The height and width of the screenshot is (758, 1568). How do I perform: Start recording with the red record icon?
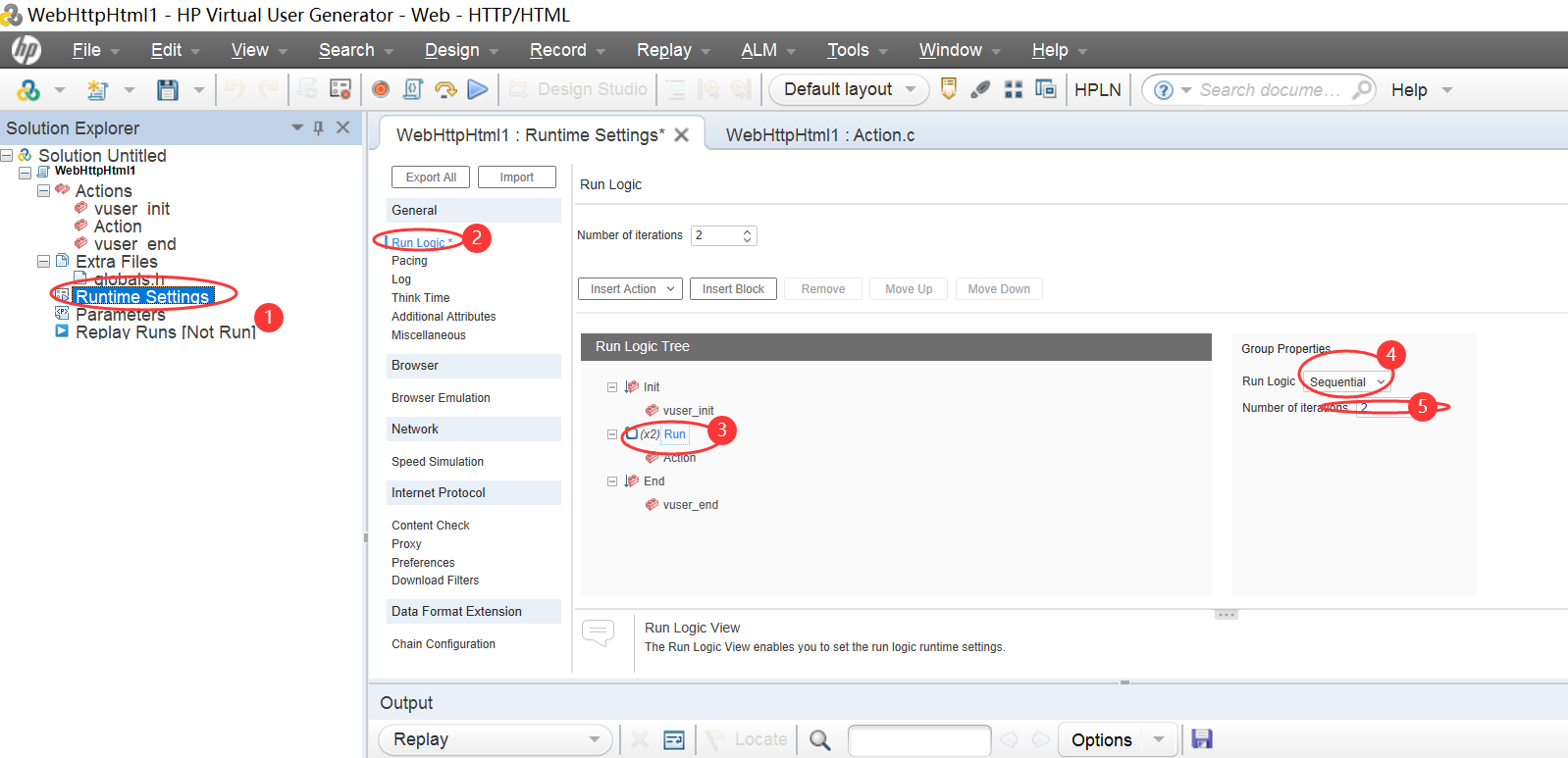click(x=381, y=89)
